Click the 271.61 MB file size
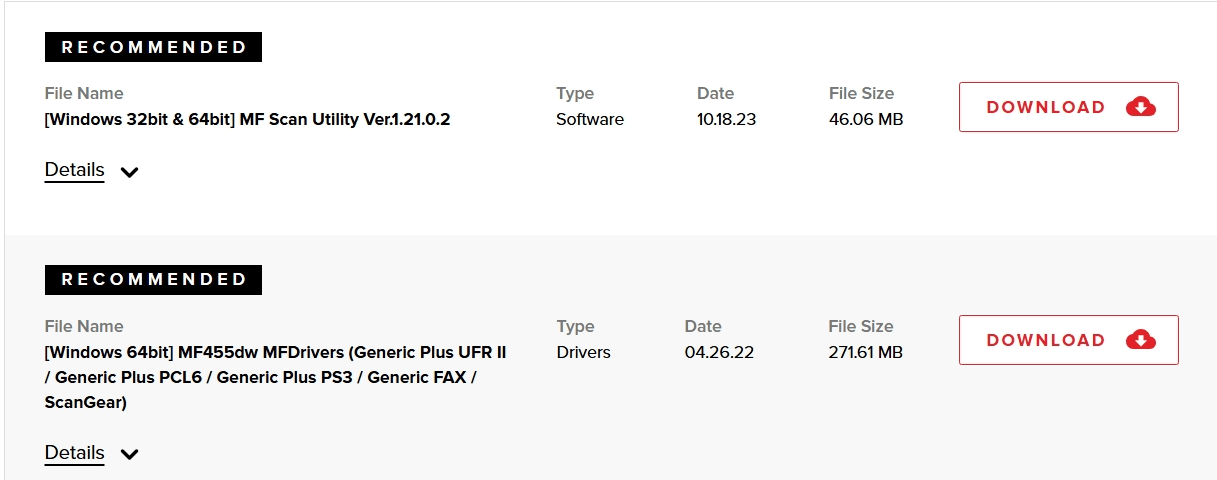Viewport: 1217px width, 480px height. (x=866, y=353)
